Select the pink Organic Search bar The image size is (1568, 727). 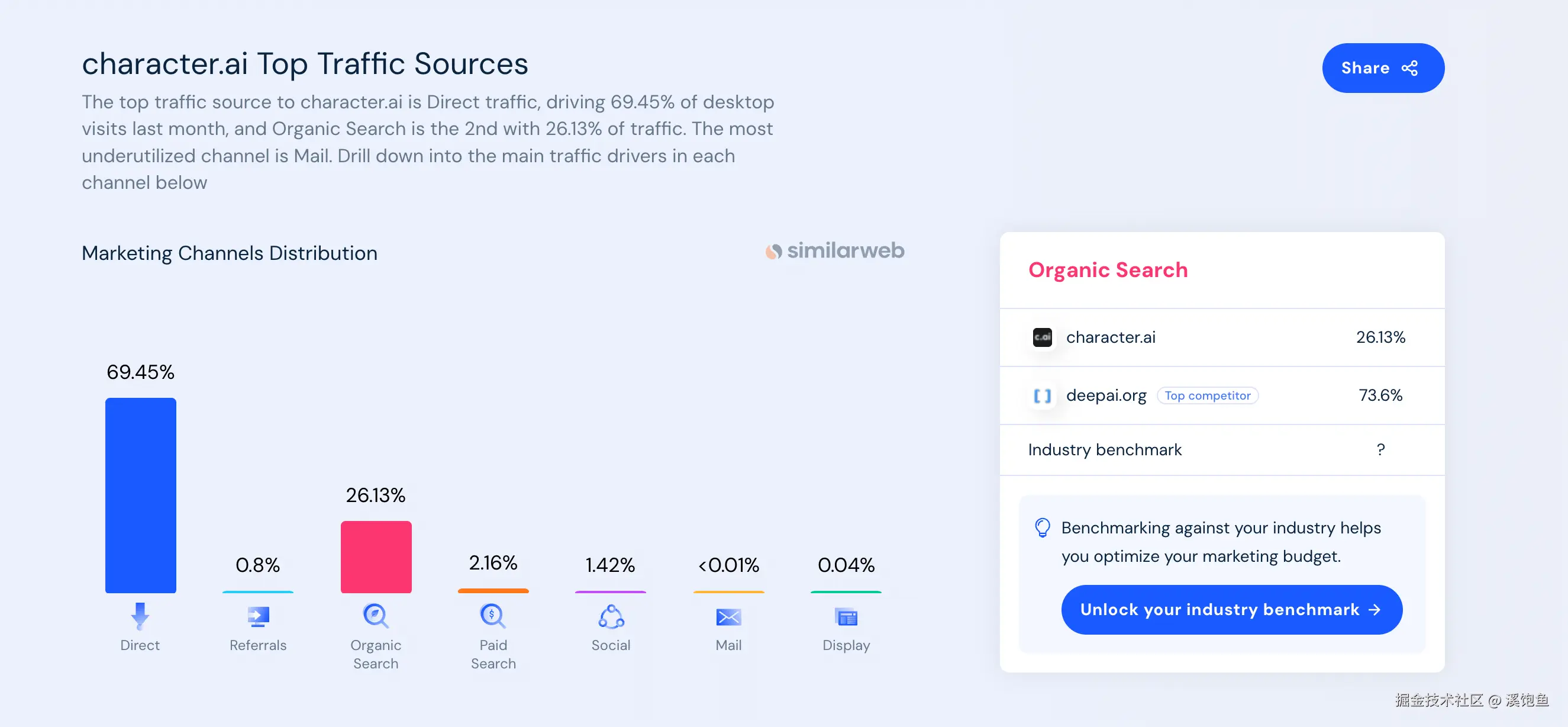[x=376, y=556]
